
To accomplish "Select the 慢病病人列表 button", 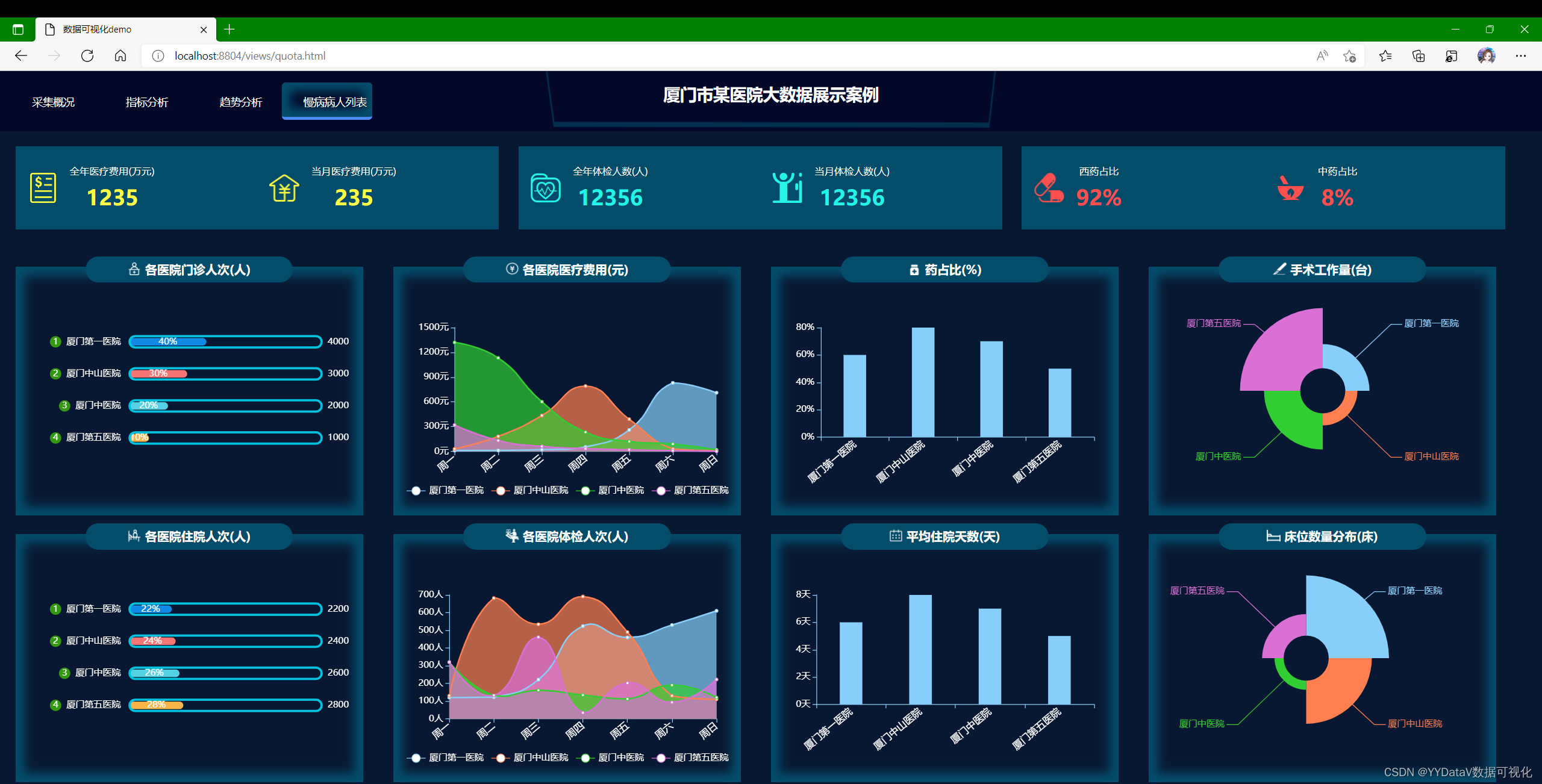I will point(326,101).
